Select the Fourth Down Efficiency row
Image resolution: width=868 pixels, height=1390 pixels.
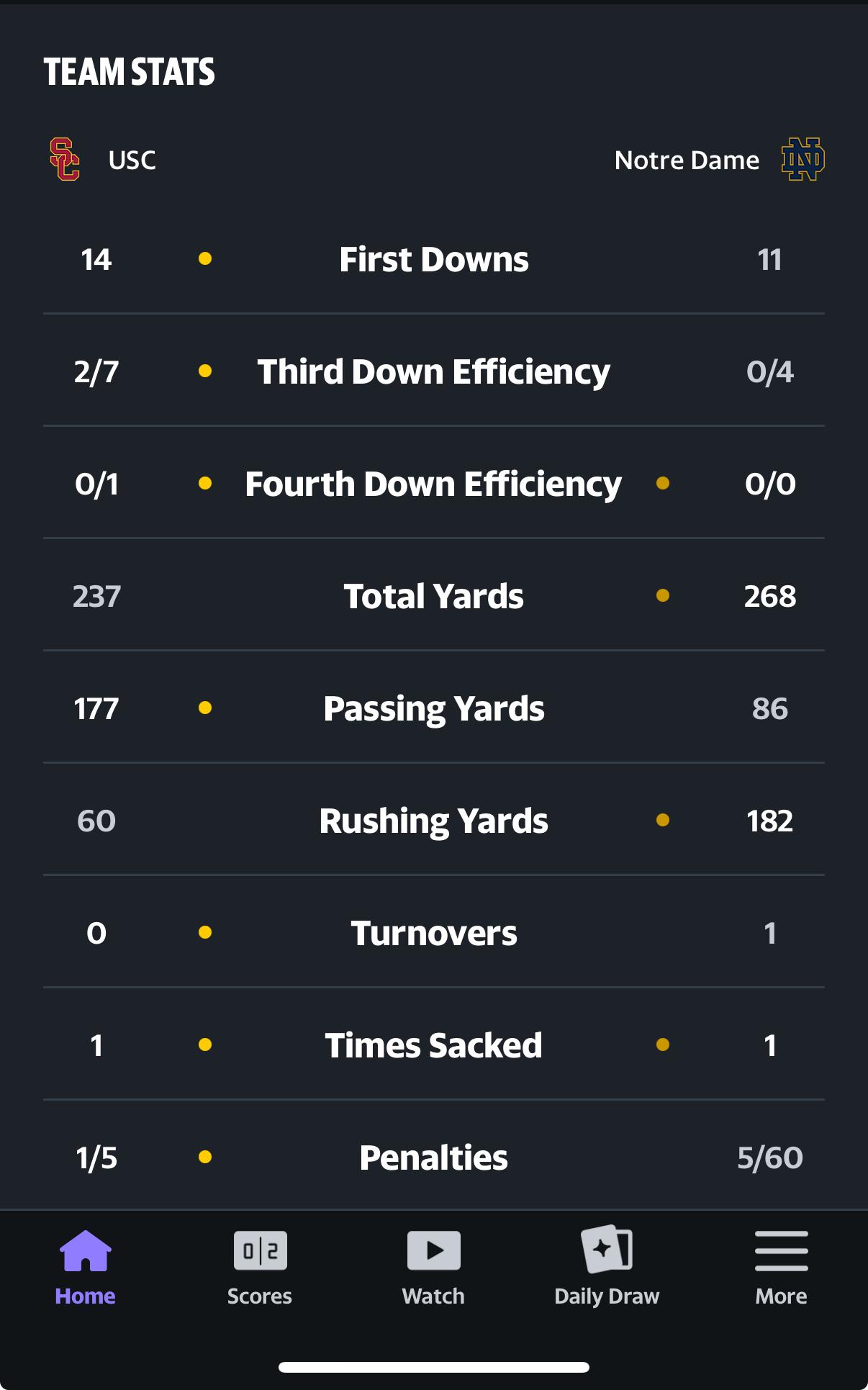(434, 484)
